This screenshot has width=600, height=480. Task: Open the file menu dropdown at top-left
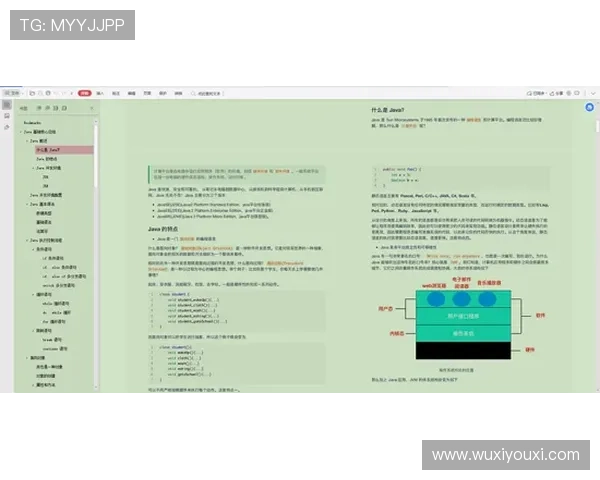13,93
